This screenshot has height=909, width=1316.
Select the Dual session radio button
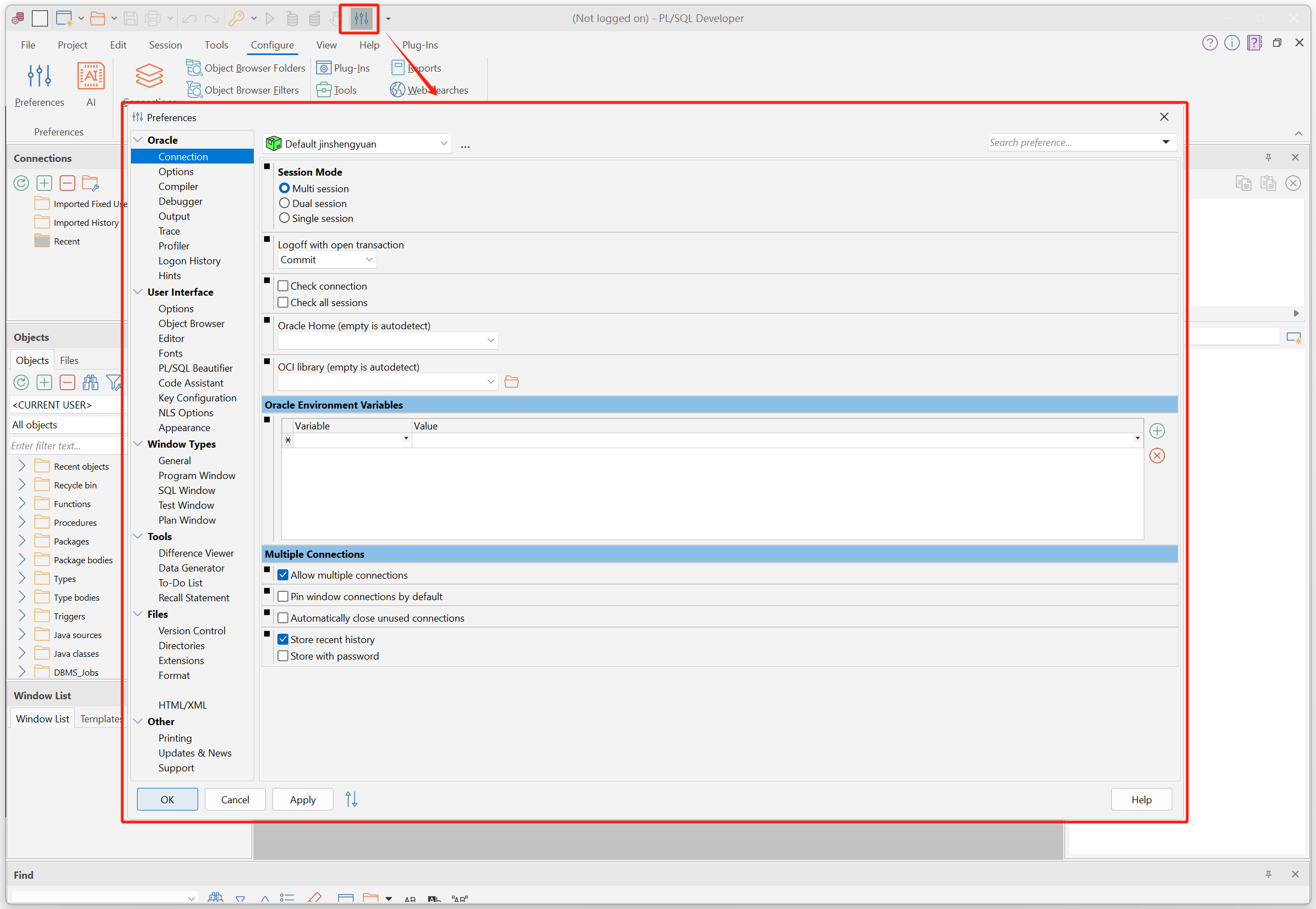tap(284, 203)
